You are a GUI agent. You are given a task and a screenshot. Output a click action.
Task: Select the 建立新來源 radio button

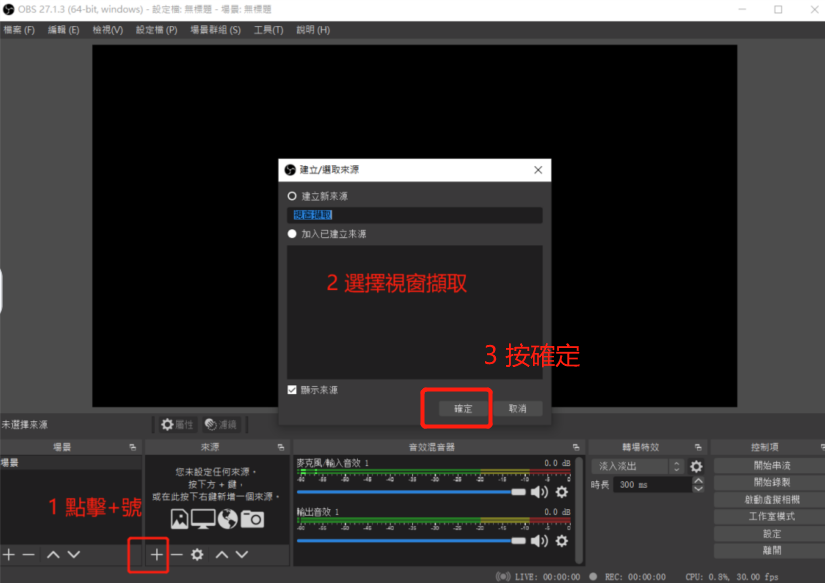(291, 196)
